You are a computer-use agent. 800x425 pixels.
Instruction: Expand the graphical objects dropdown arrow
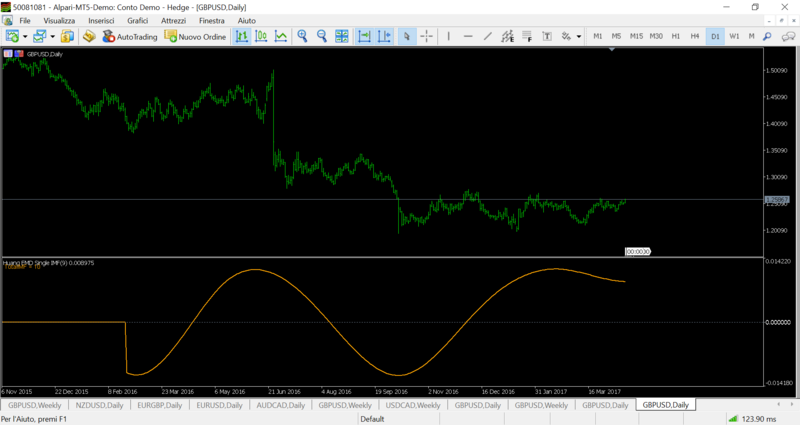[x=578, y=36]
